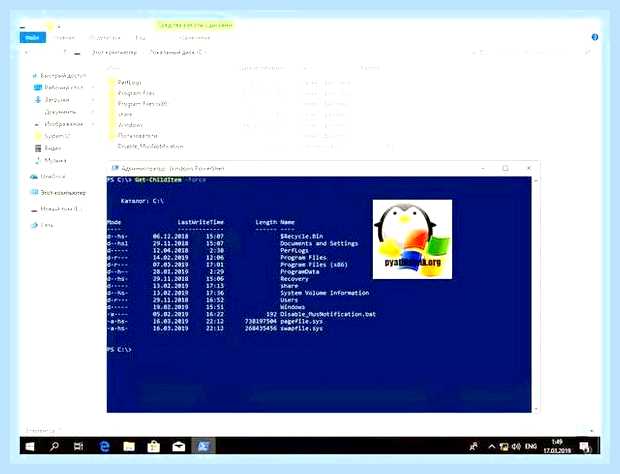Screen dimensions: 620x474
Task: Click Documents and Settings in PowerShell output
Action: 319,244
